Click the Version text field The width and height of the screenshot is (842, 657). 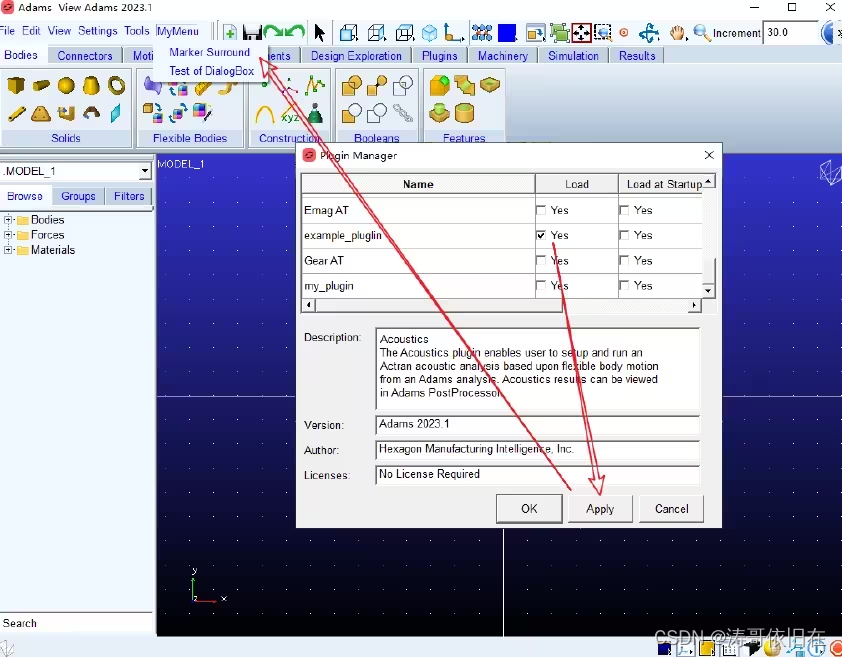[x=538, y=424]
